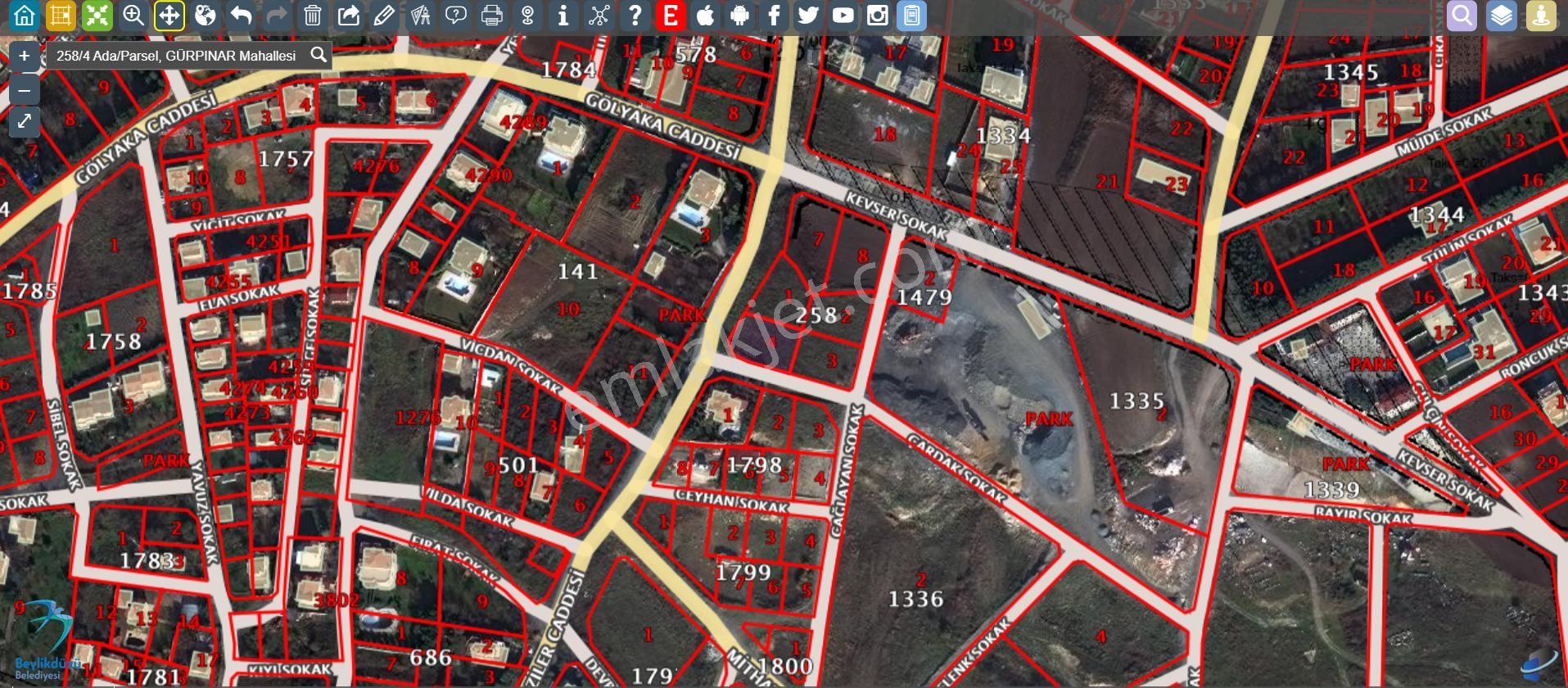Screen dimensions: 1568x688
Task: Click into the Ada/Parsel search field
Action: point(176,56)
